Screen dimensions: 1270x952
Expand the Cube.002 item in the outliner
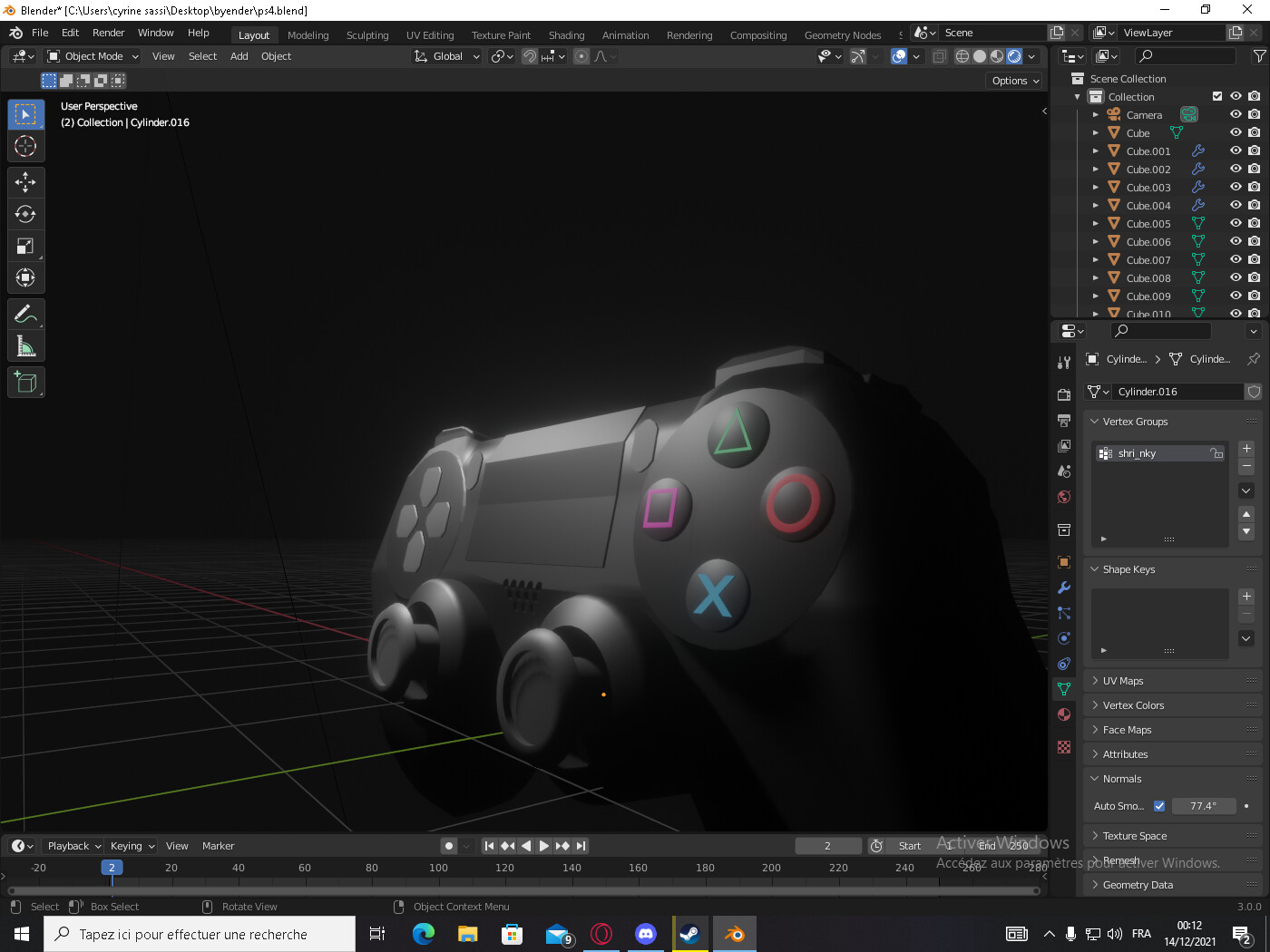pyautogui.click(x=1096, y=169)
